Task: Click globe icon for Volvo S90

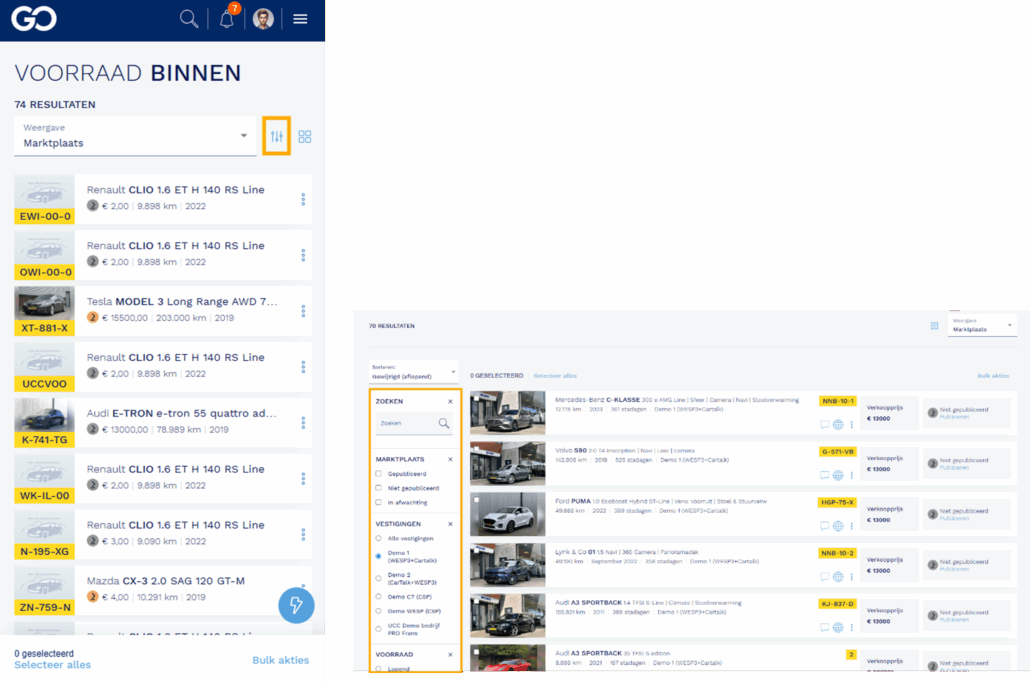Action: [838, 475]
